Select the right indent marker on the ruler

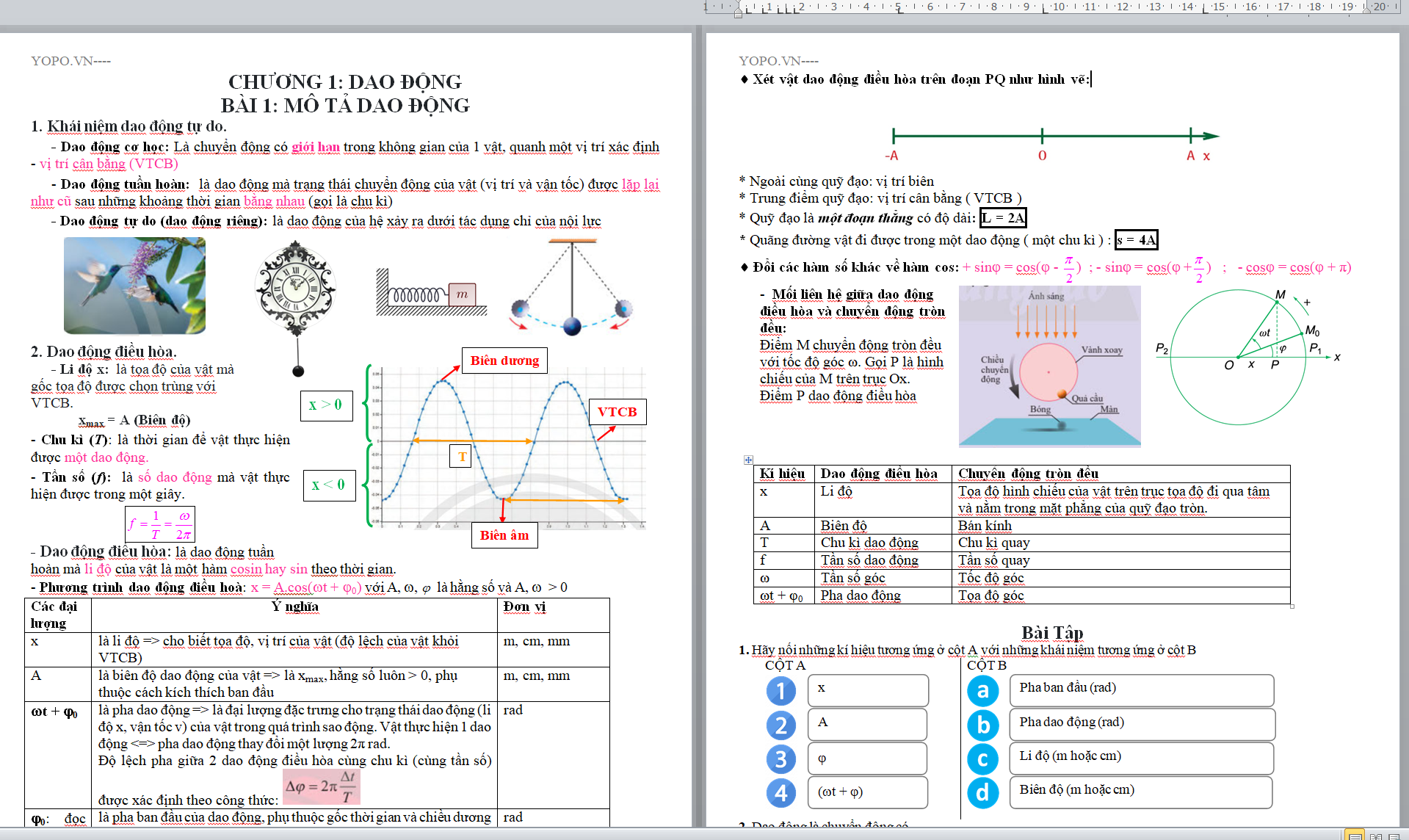1366,10
